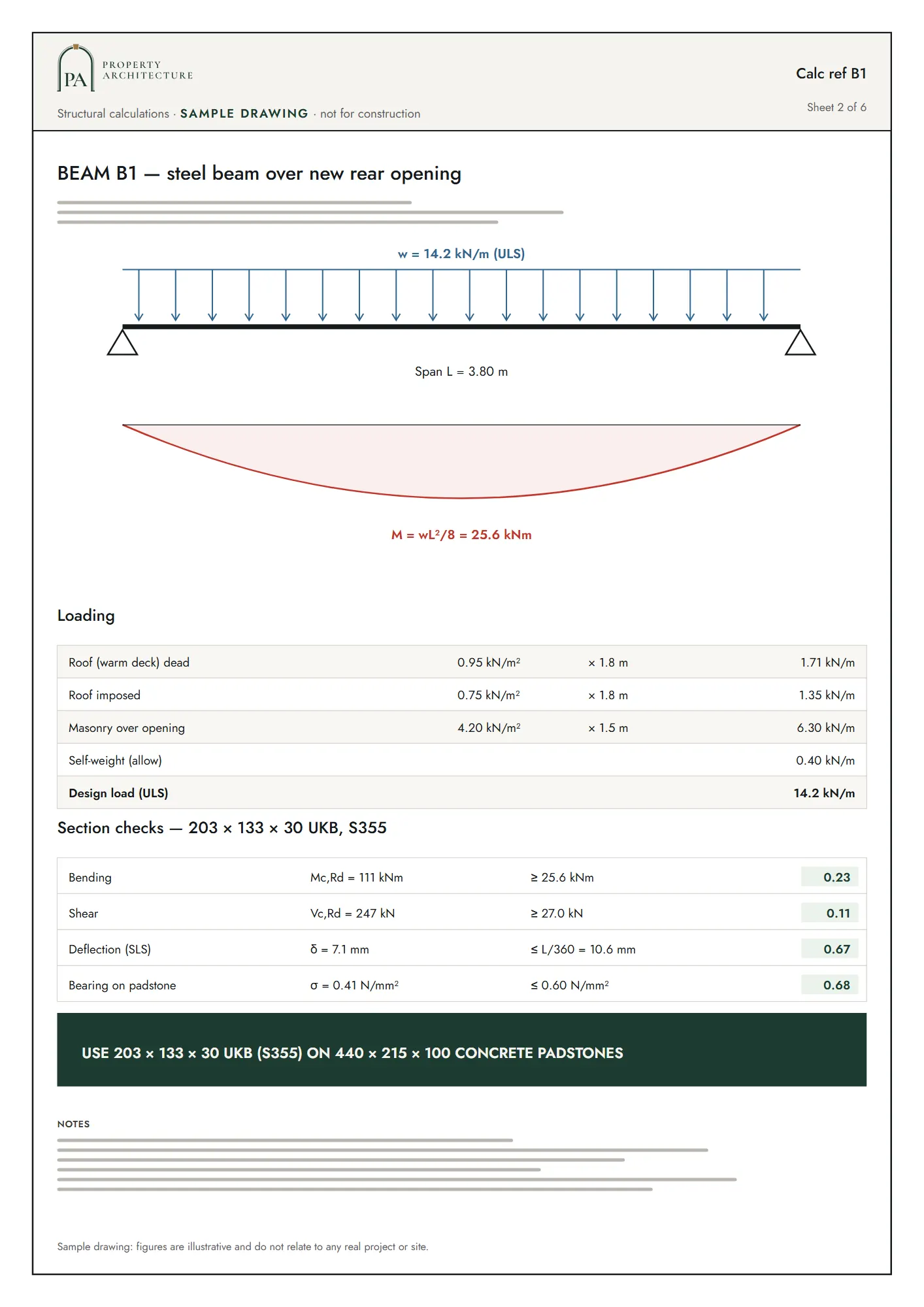The height and width of the screenshot is (1307, 924).
Task: Click the PA arch logo
Action: click(76, 68)
